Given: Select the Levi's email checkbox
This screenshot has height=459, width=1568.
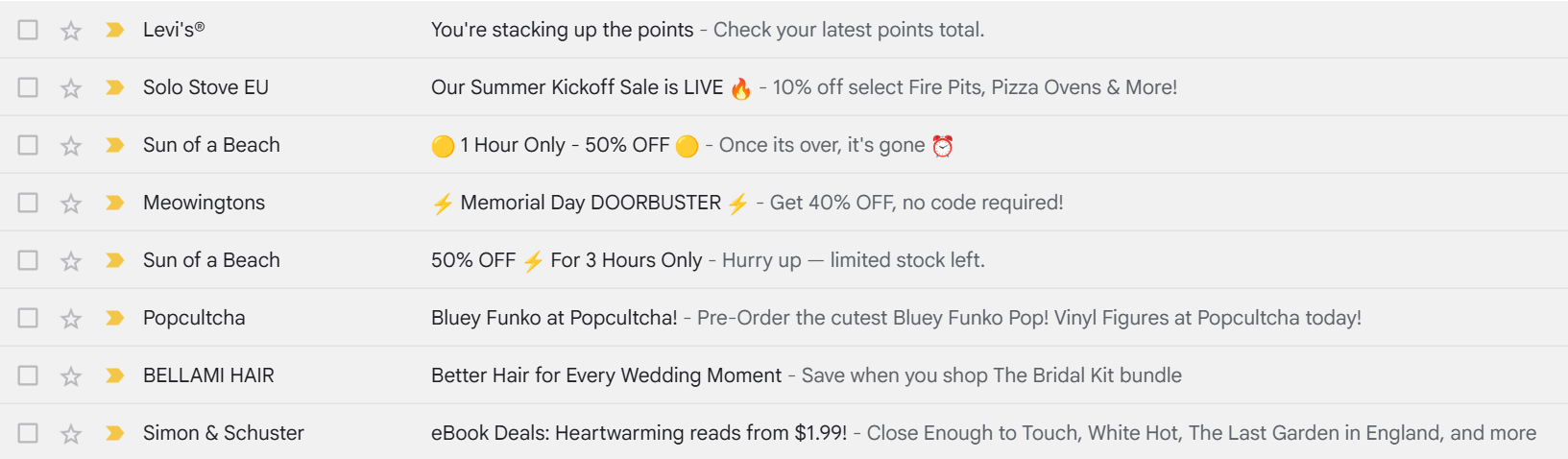Looking at the screenshot, I should tap(28, 30).
